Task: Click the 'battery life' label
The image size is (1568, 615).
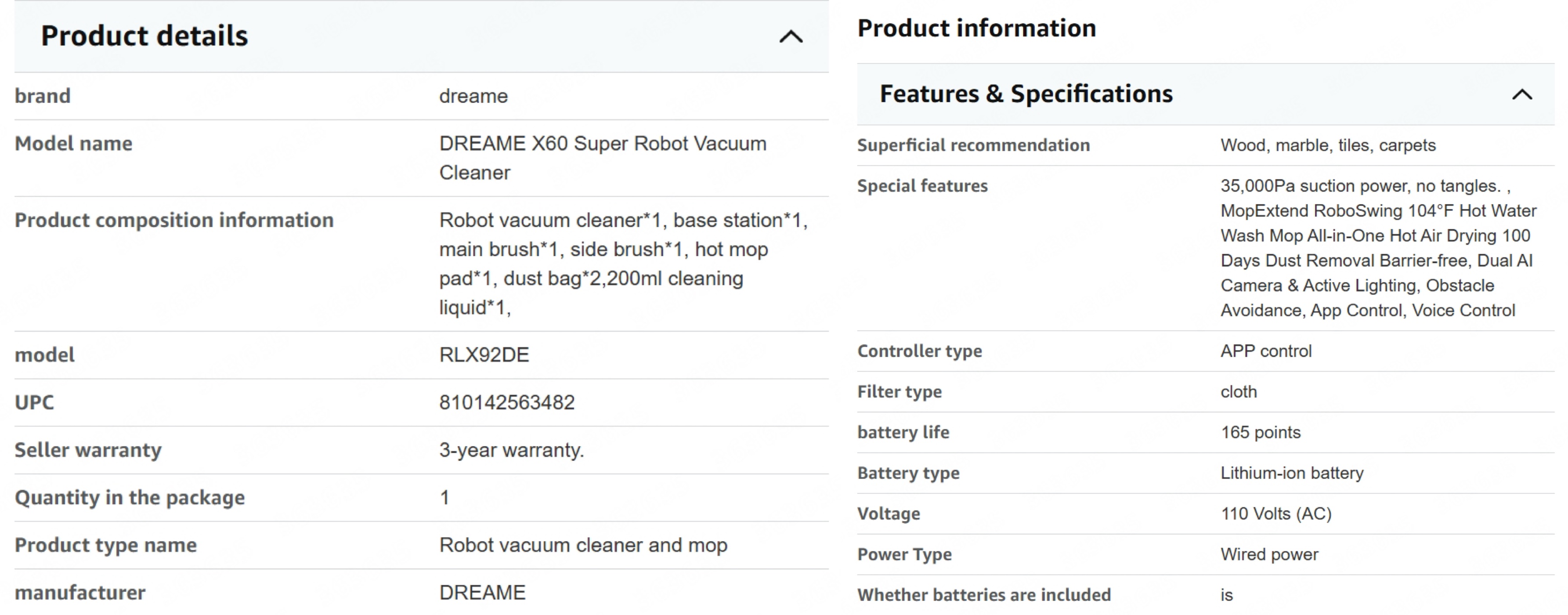Action: pyautogui.click(x=903, y=432)
